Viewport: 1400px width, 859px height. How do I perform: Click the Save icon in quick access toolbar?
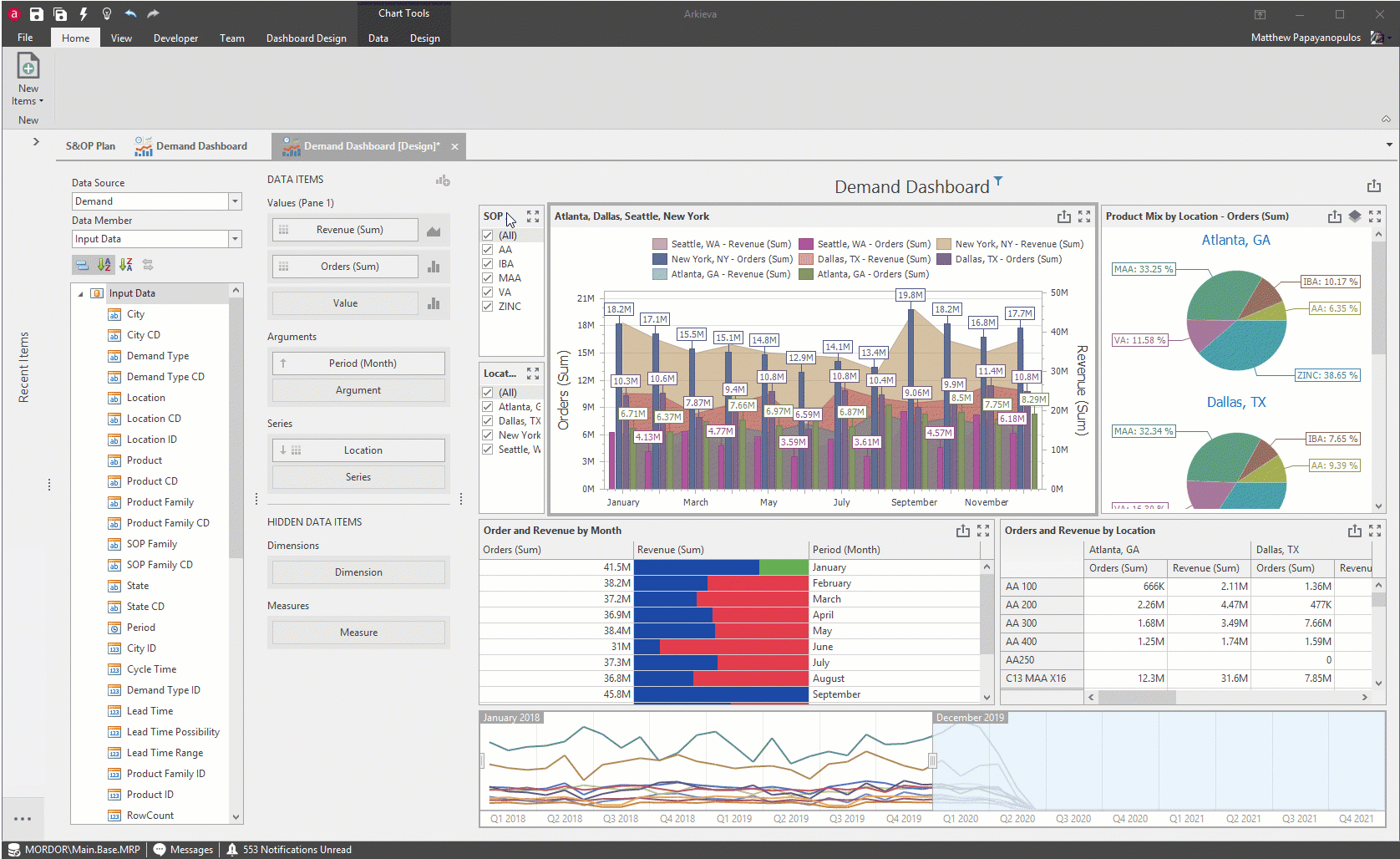[36, 14]
